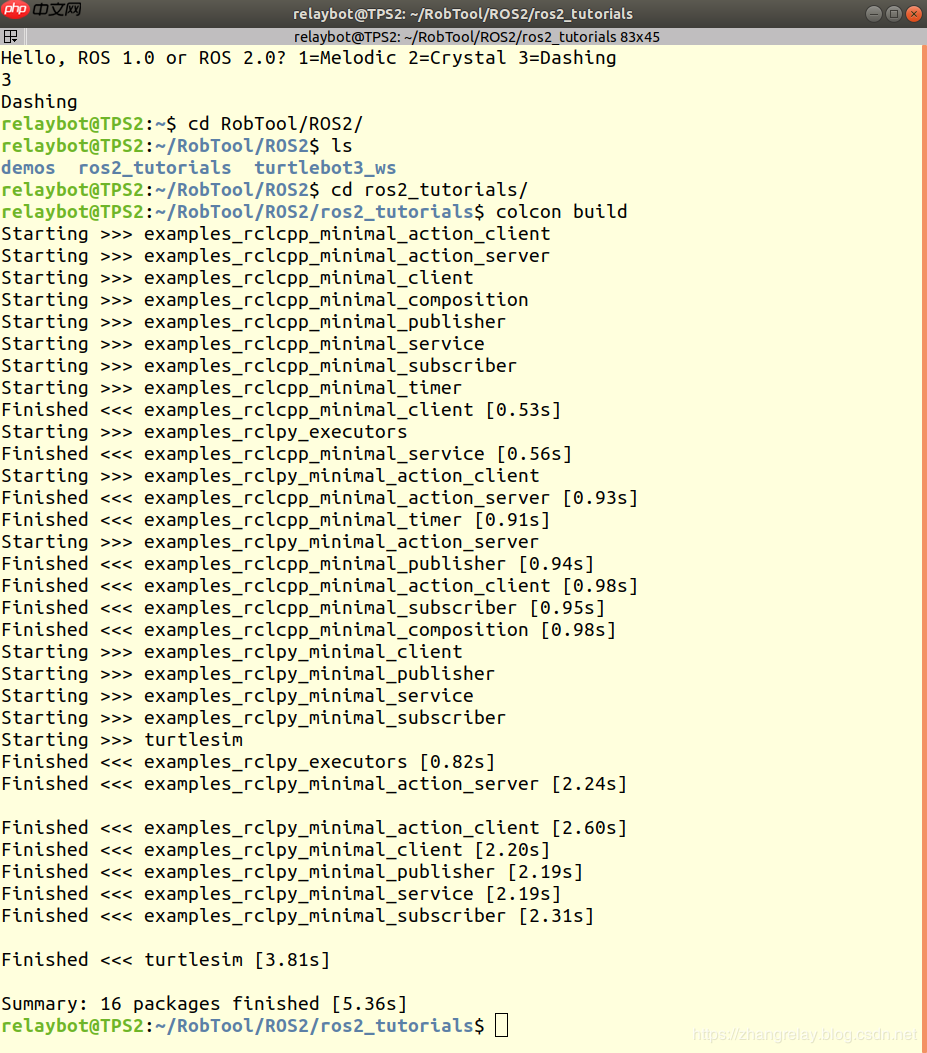Click the demos directory name
Screen dimensions: 927x1053
(28, 168)
